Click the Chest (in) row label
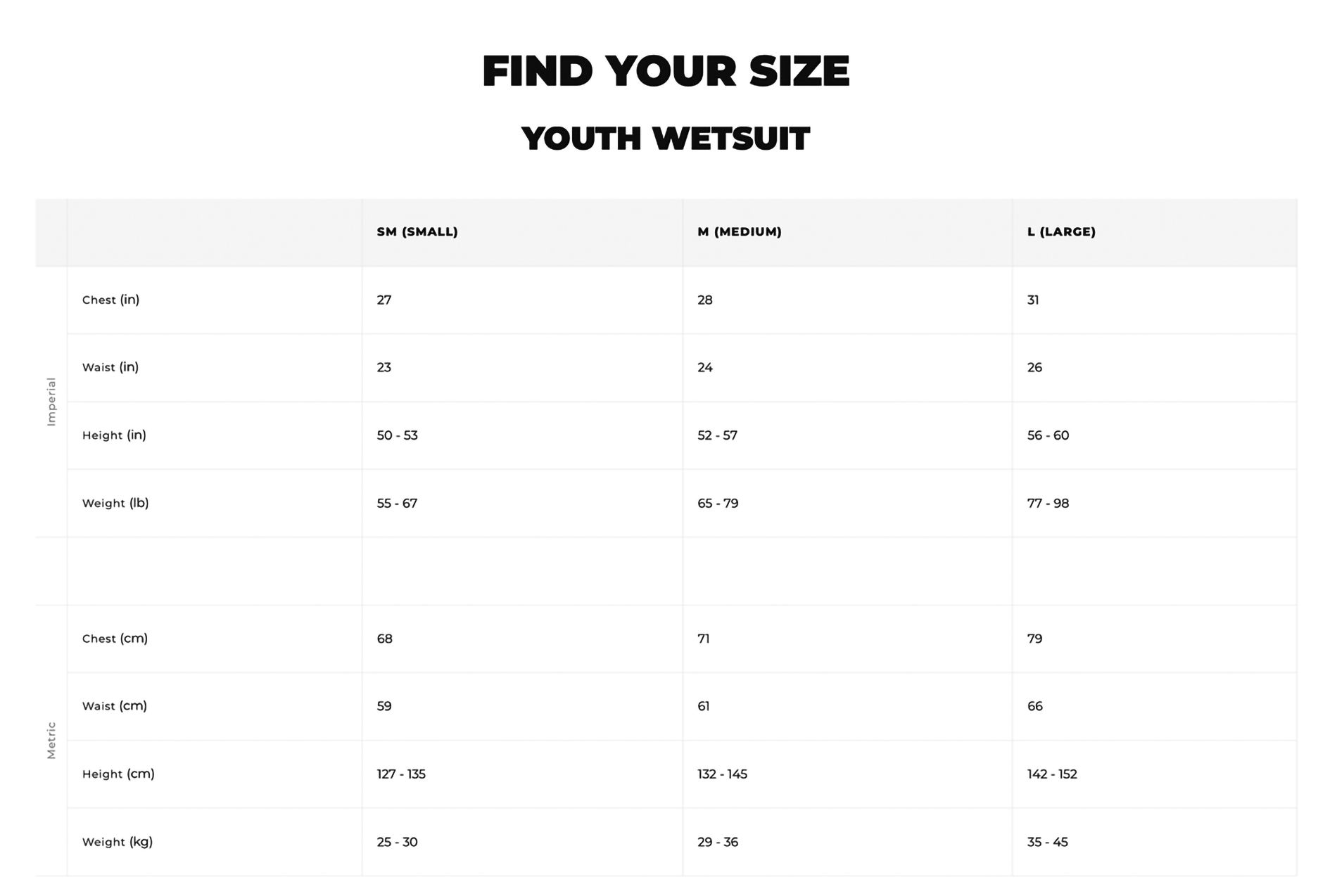 [x=111, y=300]
